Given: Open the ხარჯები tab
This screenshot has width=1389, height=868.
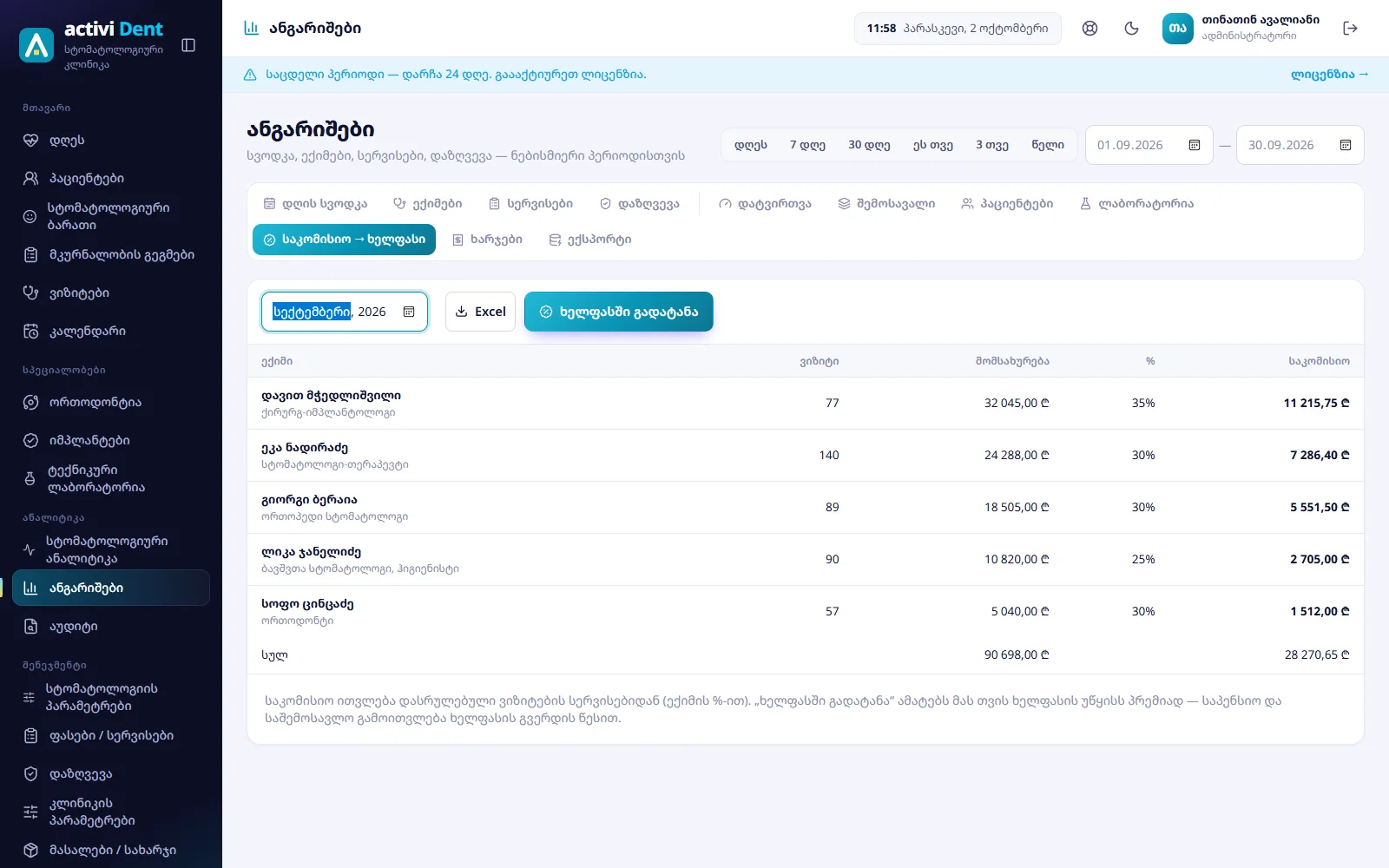Looking at the screenshot, I should coord(487,240).
